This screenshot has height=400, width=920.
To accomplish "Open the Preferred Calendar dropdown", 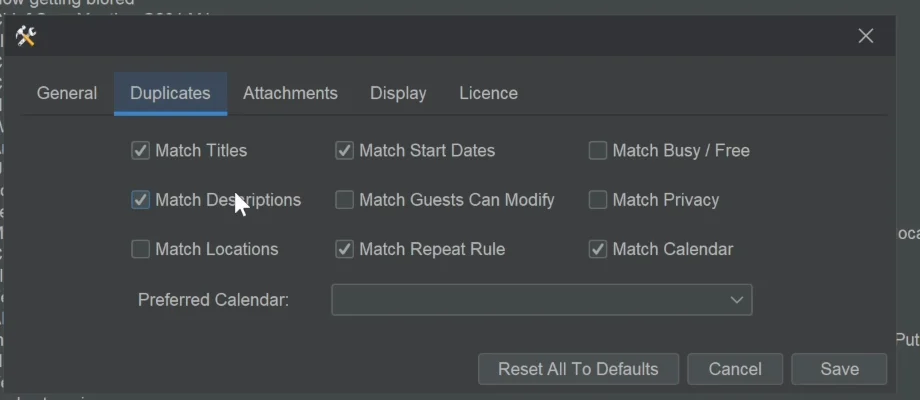I will (x=542, y=300).
